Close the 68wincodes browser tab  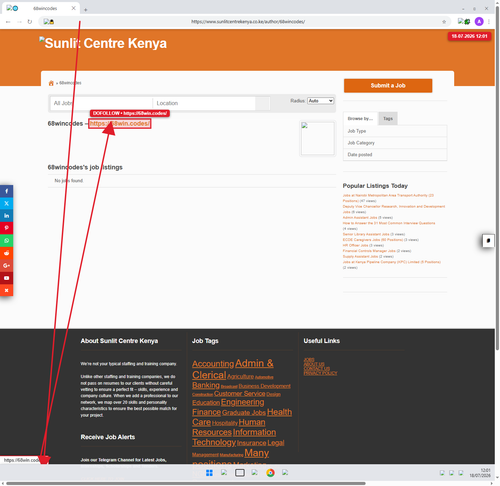74,8
